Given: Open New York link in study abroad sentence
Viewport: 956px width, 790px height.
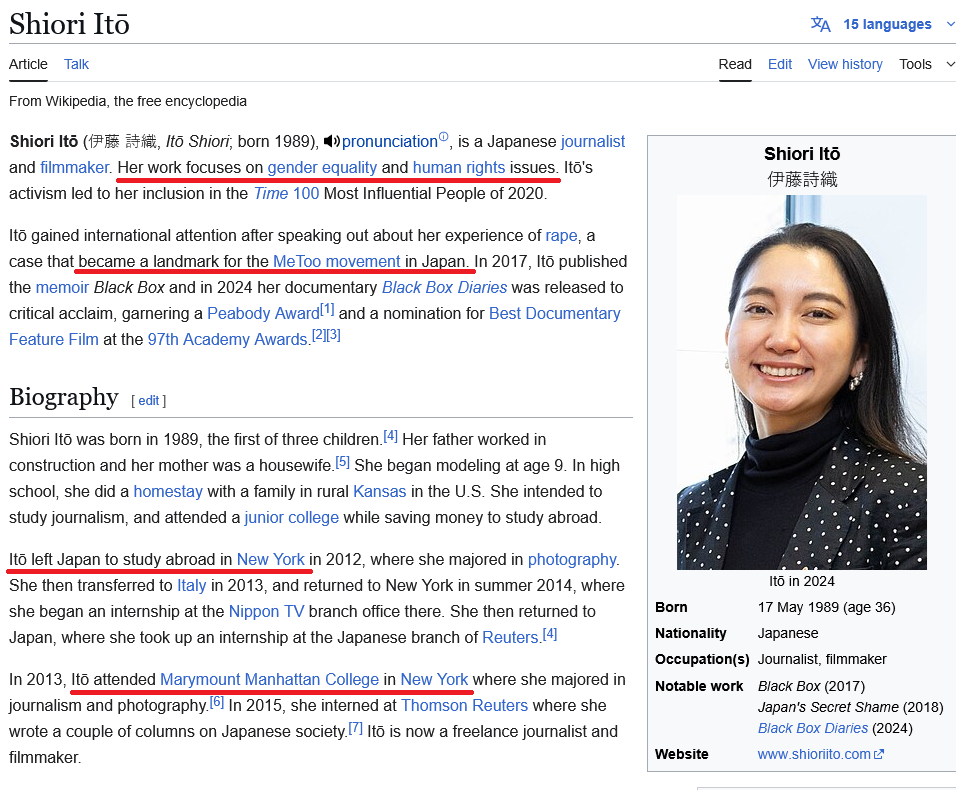Looking at the screenshot, I should pos(271,560).
